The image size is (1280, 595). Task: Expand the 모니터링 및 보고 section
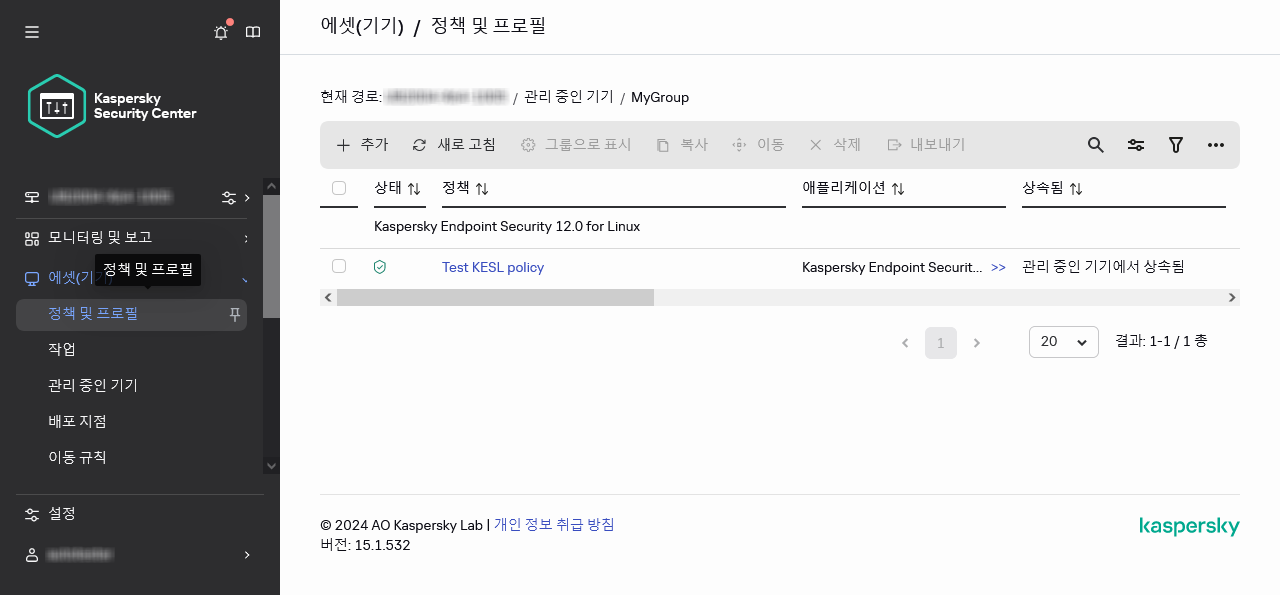(x=100, y=238)
